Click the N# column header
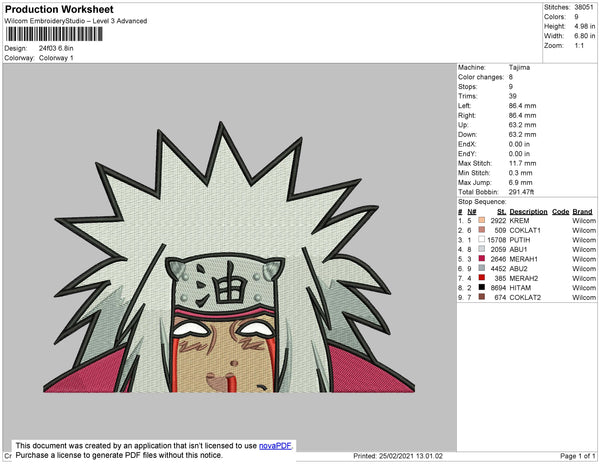This screenshot has height=464, width=600. click(x=471, y=212)
